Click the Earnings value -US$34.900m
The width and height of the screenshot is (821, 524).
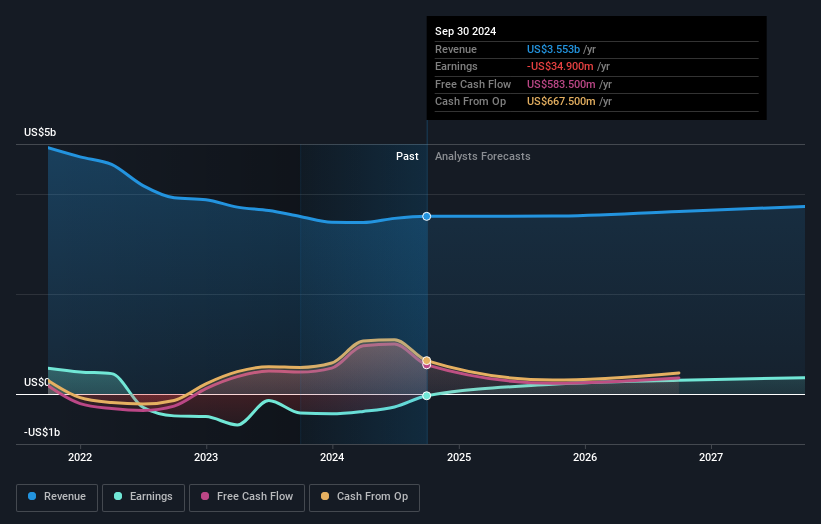tap(560, 66)
